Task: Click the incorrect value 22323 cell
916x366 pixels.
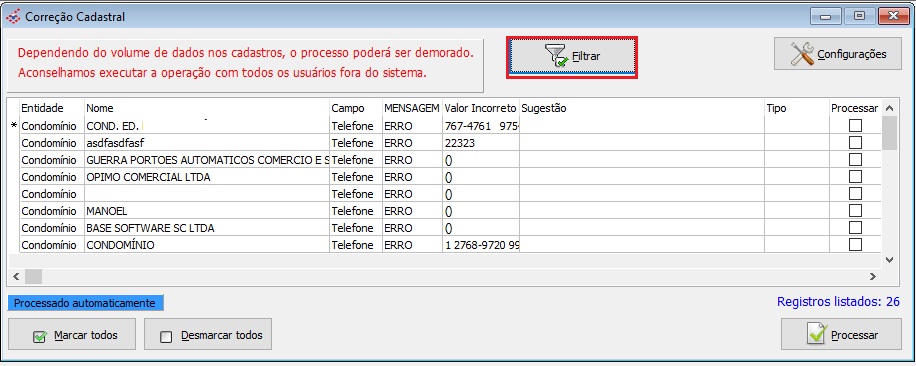Action: 481,143
